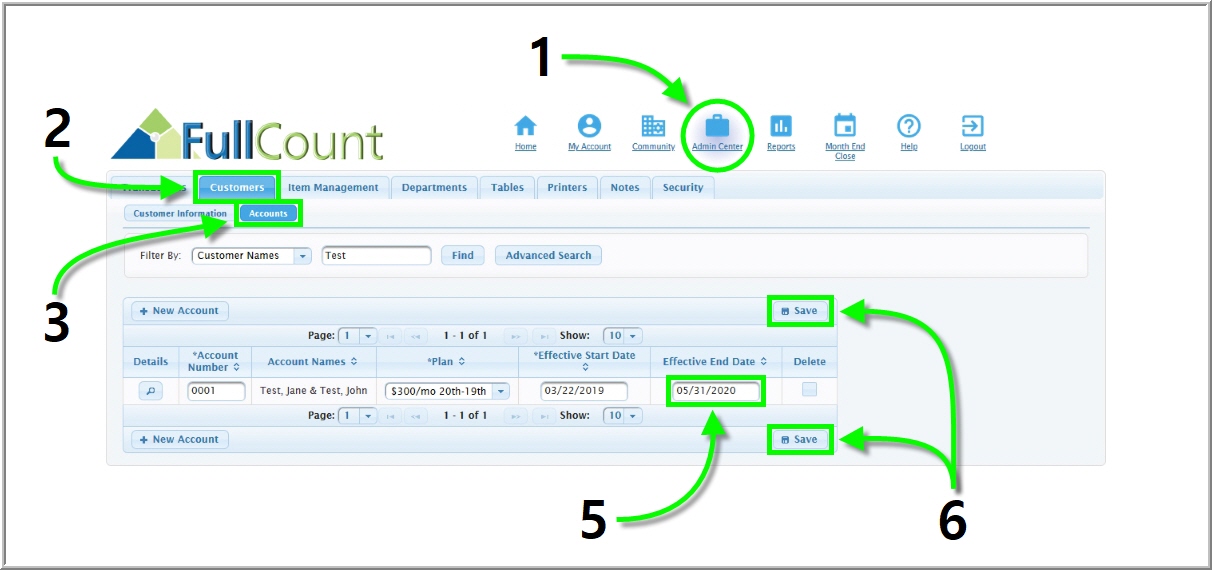Open the Month End Close calendar icon
1212x570 pixels.
[x=845, y=126]
